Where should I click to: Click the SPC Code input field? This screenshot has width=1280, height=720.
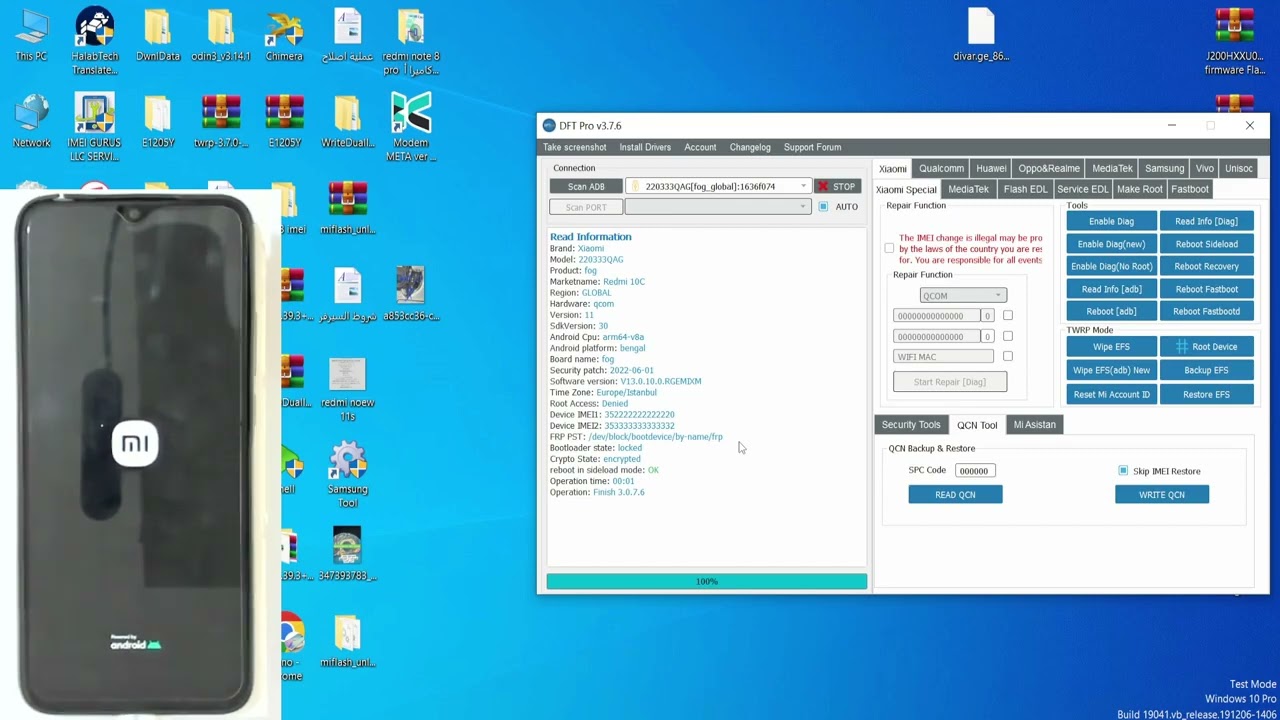click(975, 471)
